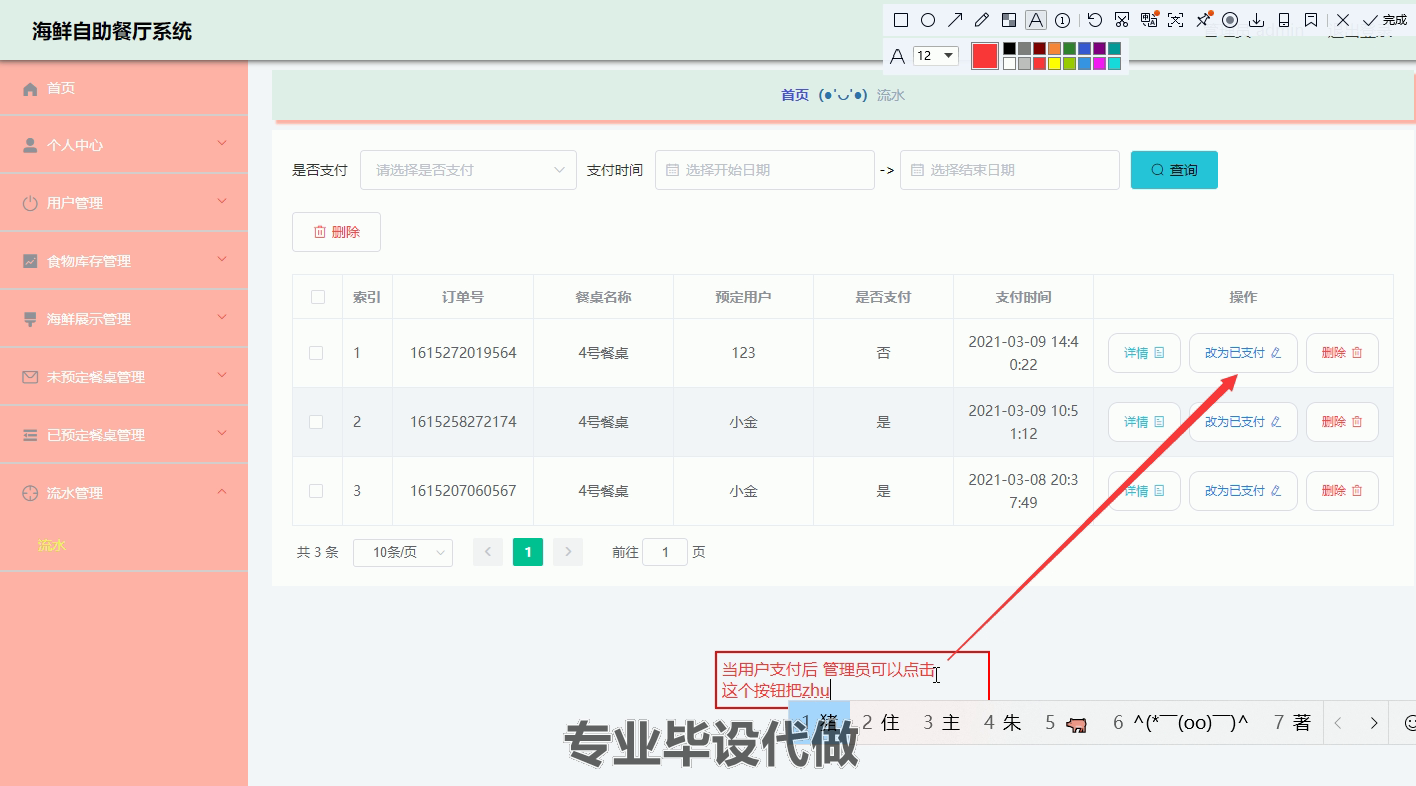Undo the last annotation
The image size is (1416, 786).
pyautogui.click(x=1095, y=20)
